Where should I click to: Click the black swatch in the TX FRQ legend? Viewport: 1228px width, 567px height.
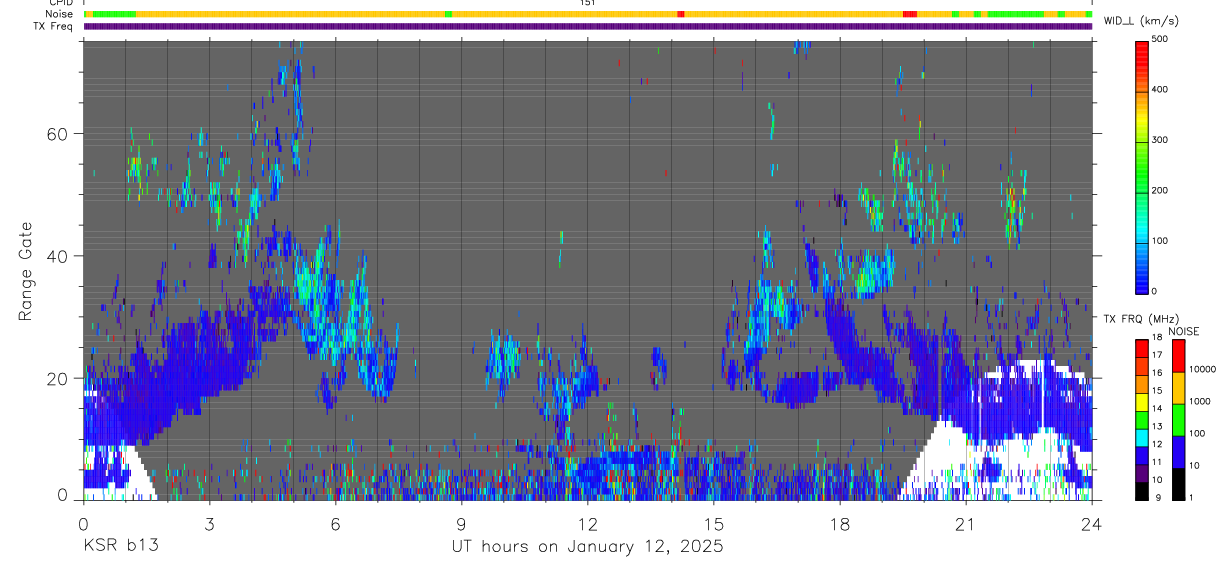pos(1140,490)
